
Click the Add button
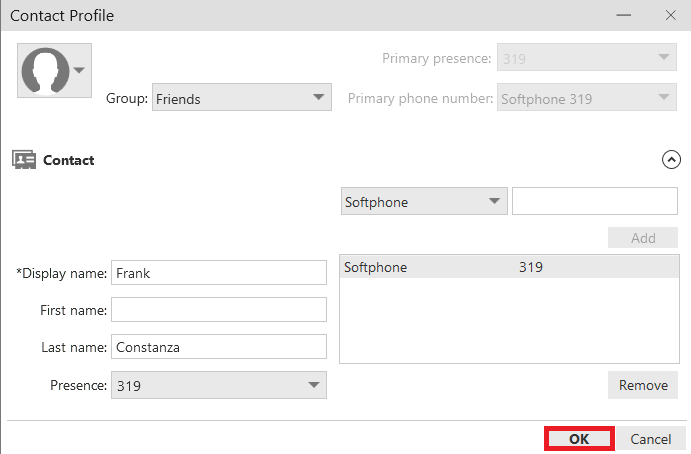tap(643, 238)
